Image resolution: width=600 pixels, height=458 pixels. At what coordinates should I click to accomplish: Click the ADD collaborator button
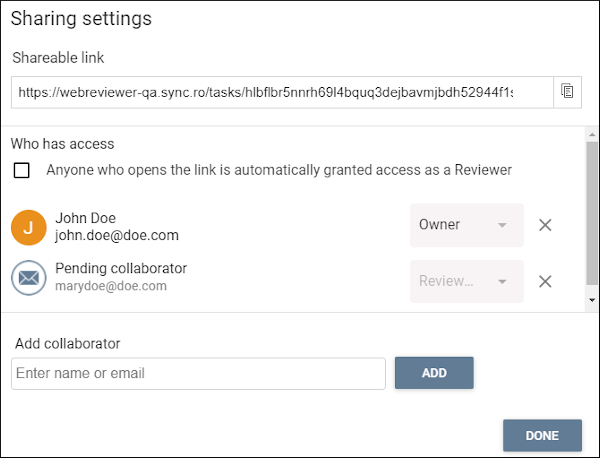(x=434, y=373)
